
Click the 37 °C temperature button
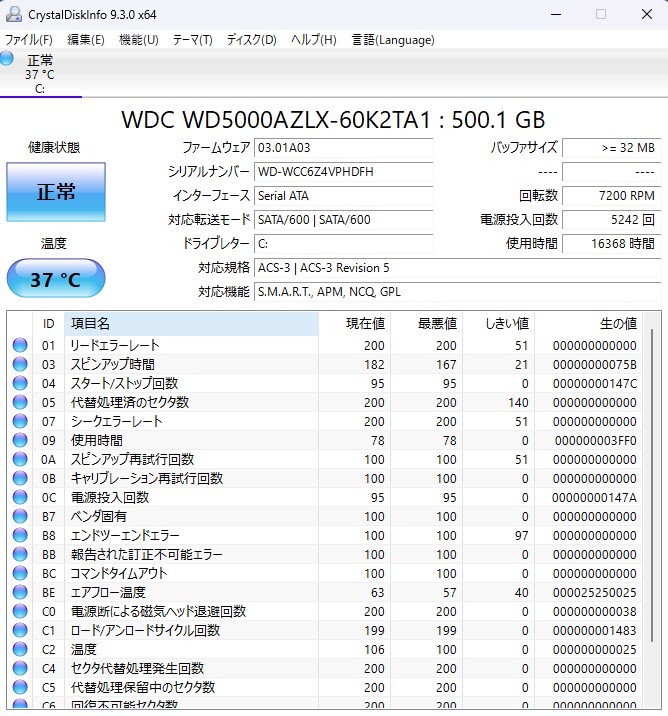pos(56,279)
